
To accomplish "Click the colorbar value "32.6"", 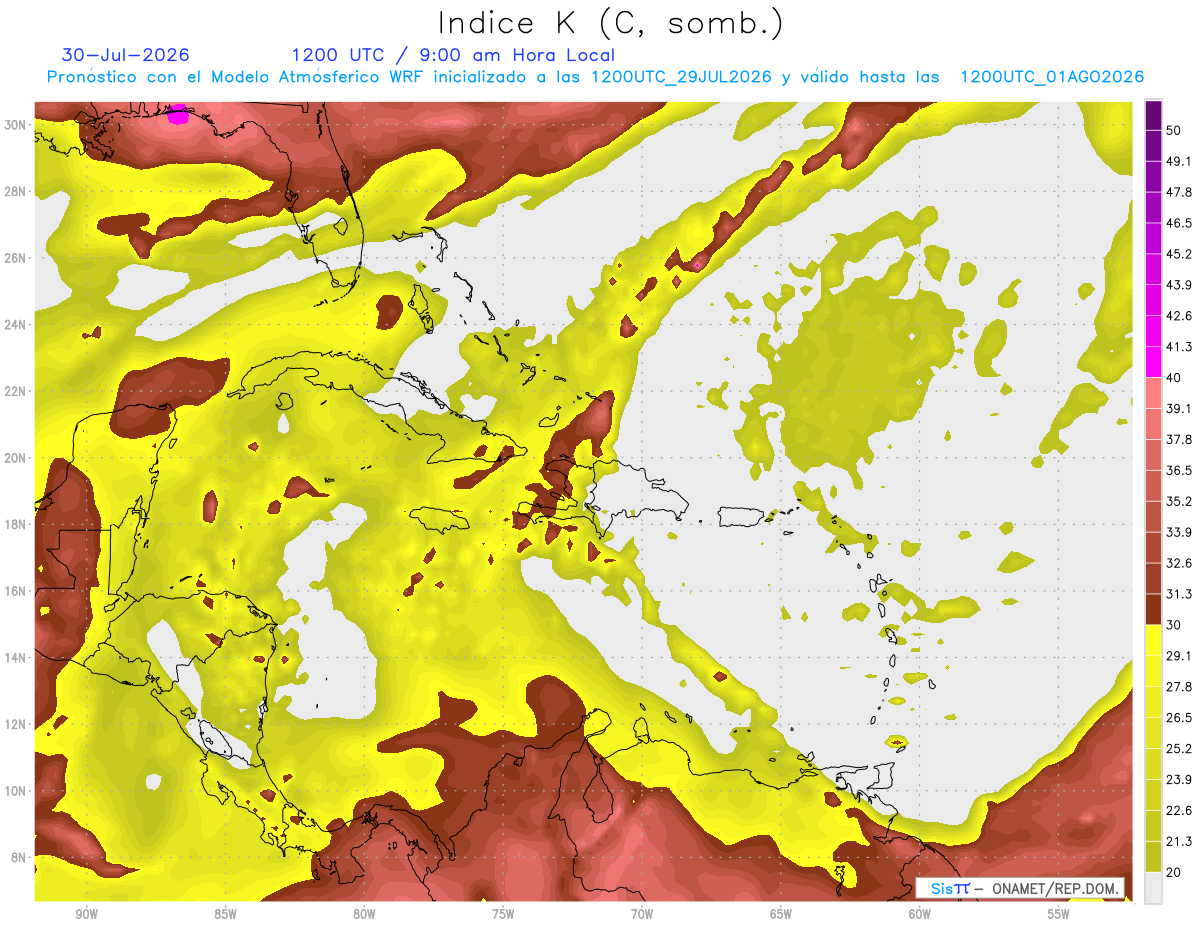I will click(x=1179, y=564).
